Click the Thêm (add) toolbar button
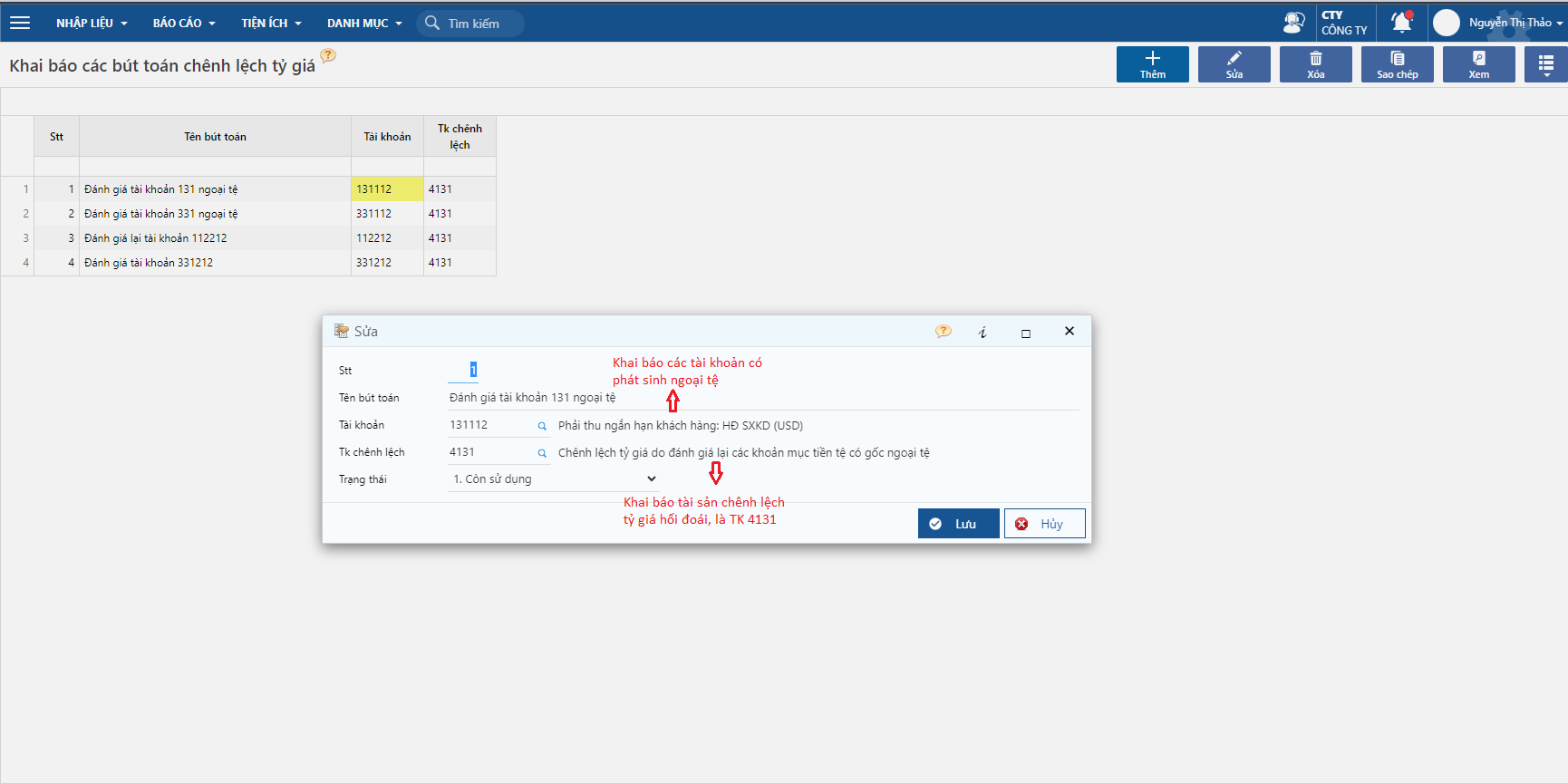This screenshot has width=1568, height=783. click(1152, 64)
